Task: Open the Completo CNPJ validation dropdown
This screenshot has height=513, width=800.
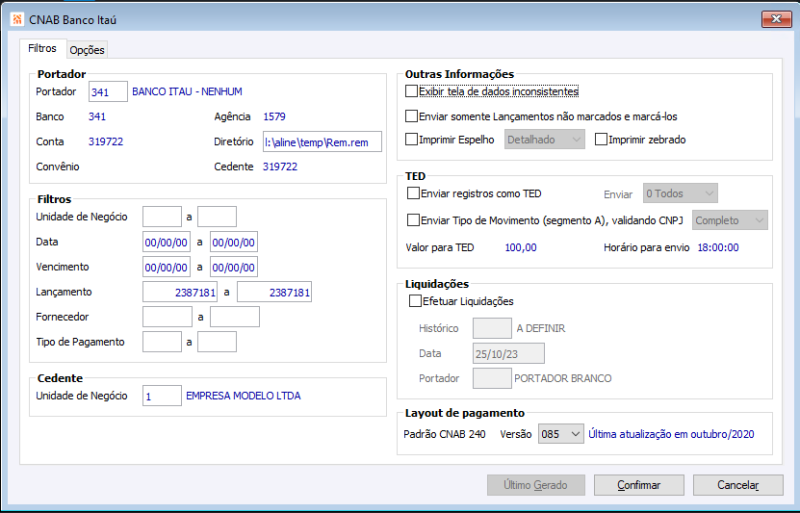Action: pyautogui.click(x=730, y=221)
